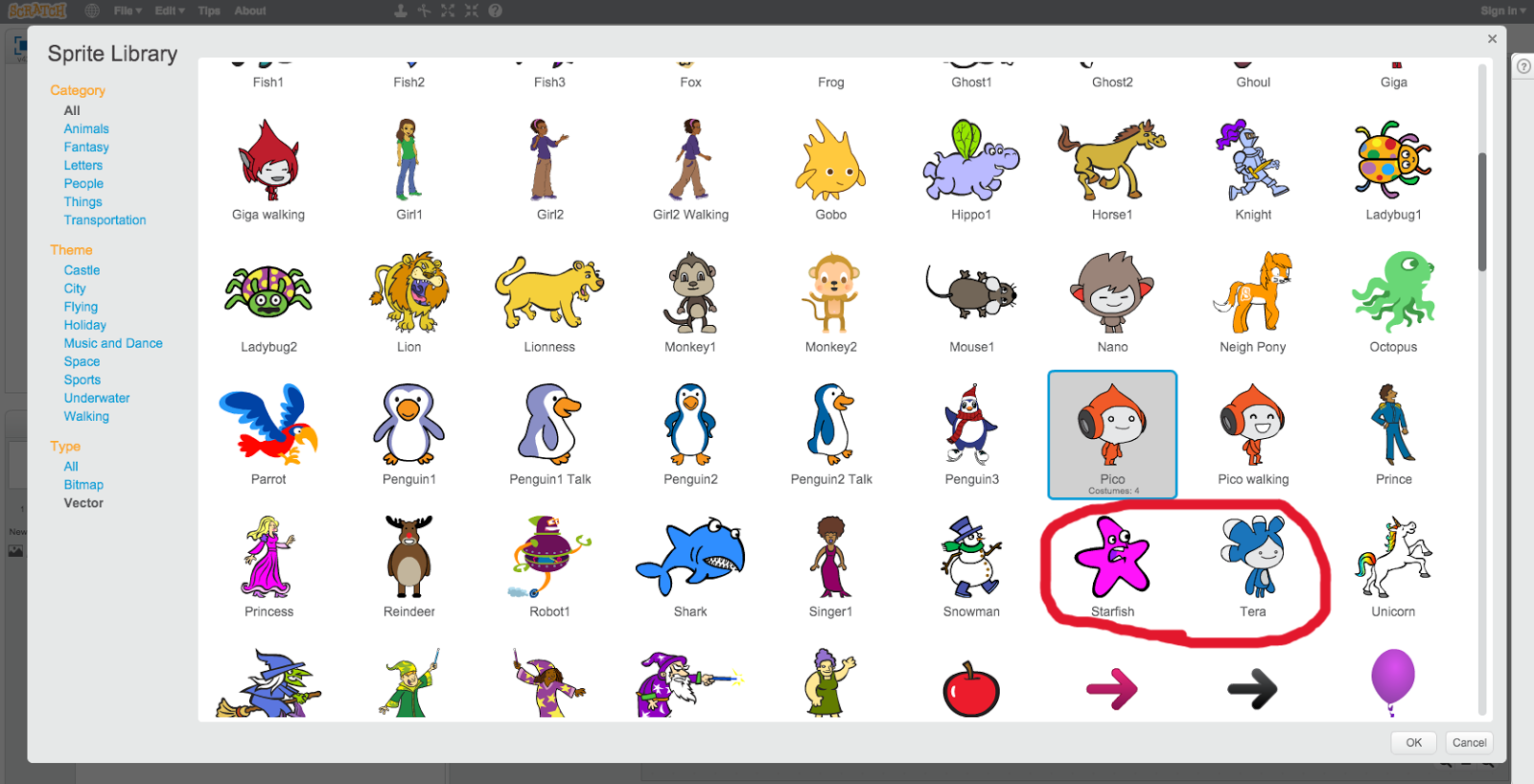Choose the Shark sprite
The image size is (1534, 784).
[x=690, y=565]
